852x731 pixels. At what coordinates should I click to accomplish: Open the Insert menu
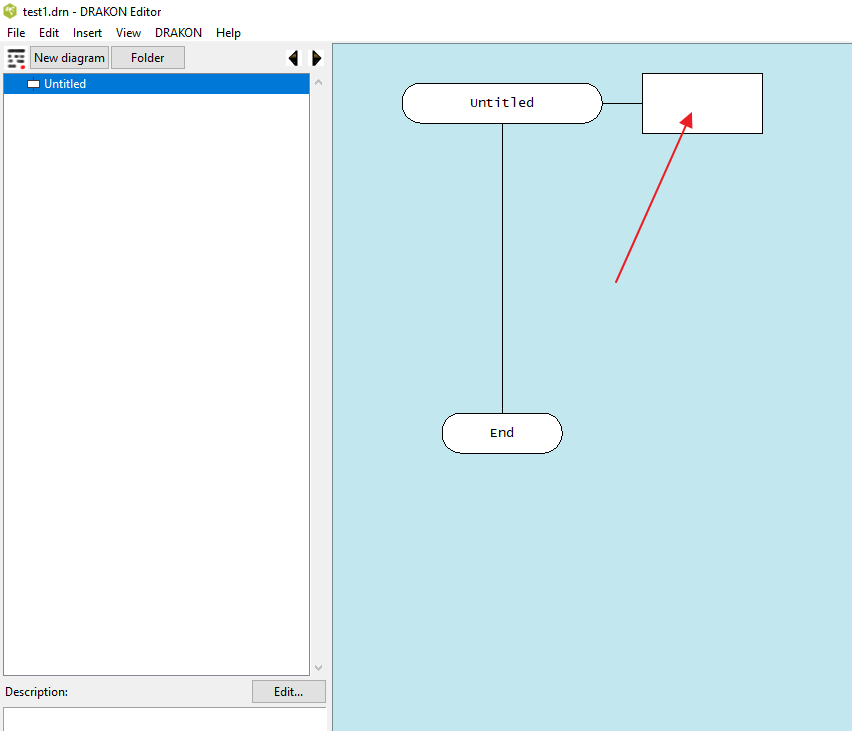[x=87, y=33]
